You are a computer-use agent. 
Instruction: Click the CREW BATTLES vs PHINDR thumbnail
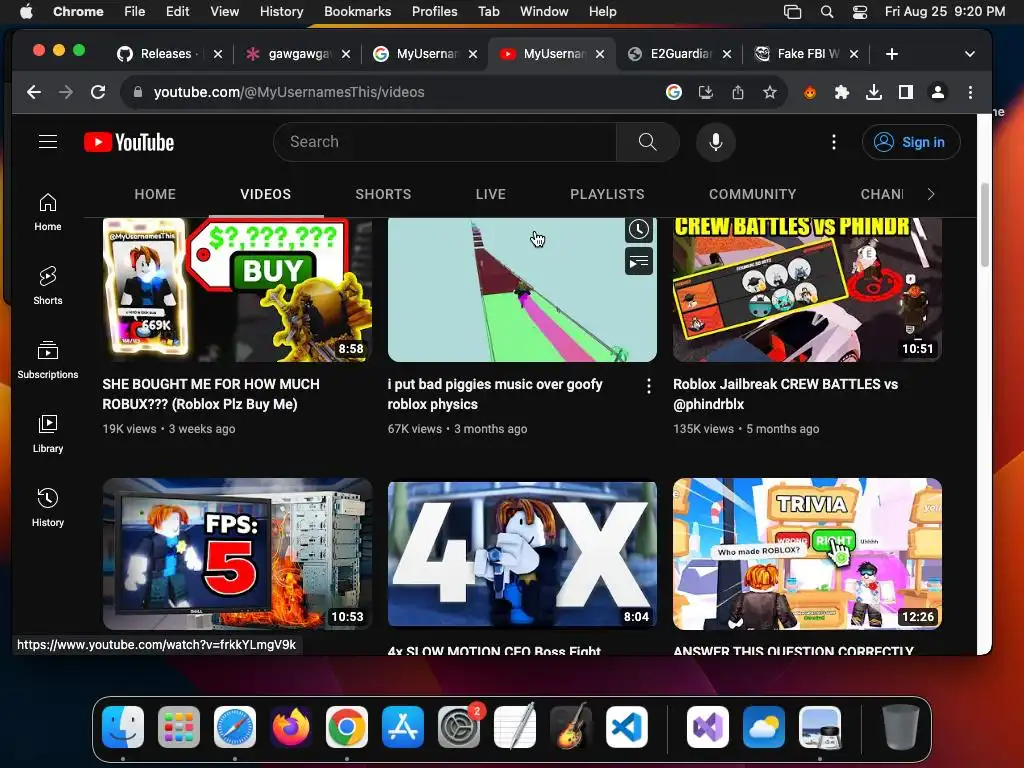pos(807,289)
